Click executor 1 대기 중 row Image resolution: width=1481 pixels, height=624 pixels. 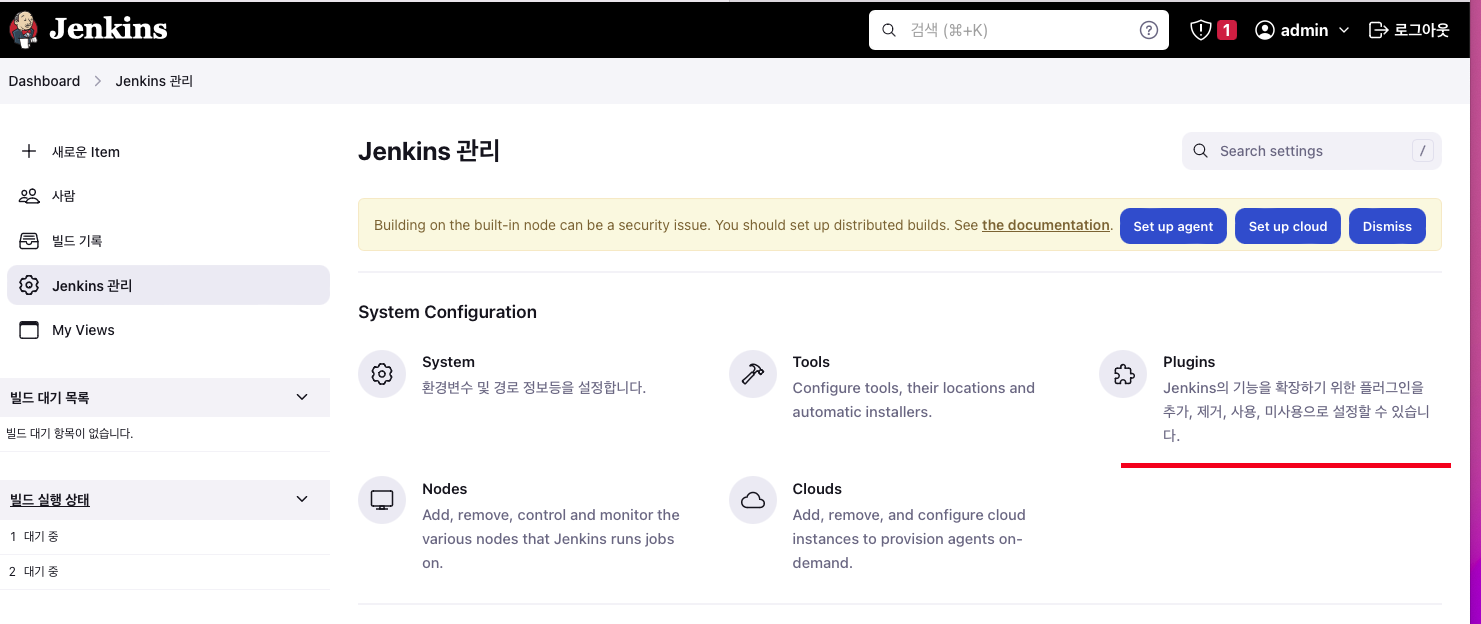[x=165, y=537]
